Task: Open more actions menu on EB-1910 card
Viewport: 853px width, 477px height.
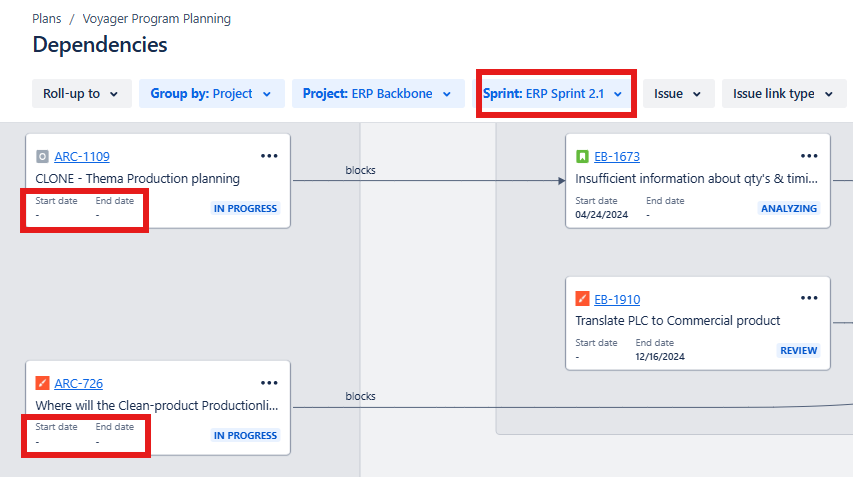Action: coord(809,299)
